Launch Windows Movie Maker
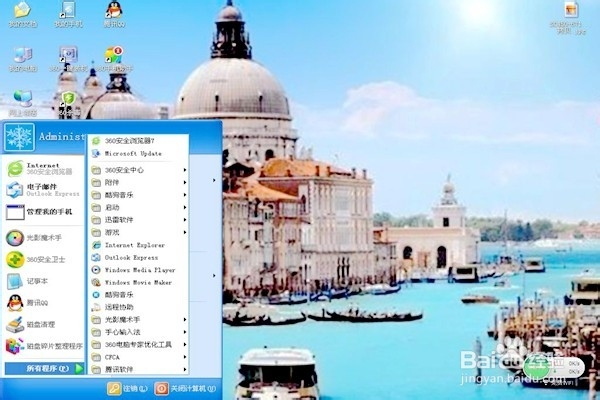Viewport: 600px width, 400px height. (x=139, y=282)
